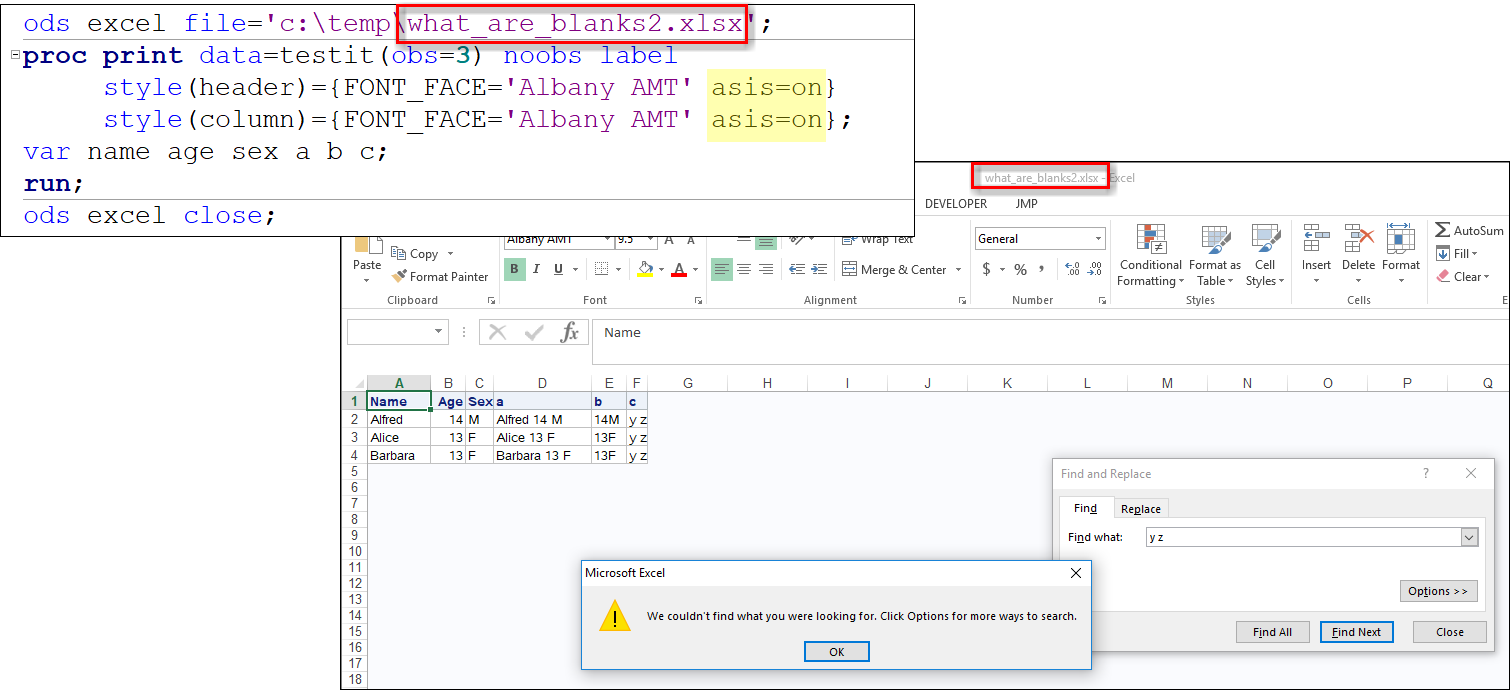Viewport: 1510px width, 690px height.
Task: Open Conditional Formatting gallery
Action: point(1149,255)
